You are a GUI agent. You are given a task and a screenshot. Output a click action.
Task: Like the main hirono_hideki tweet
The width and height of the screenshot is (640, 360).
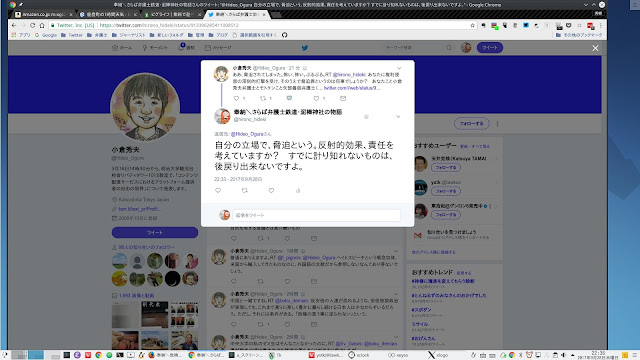pos(271,191)
